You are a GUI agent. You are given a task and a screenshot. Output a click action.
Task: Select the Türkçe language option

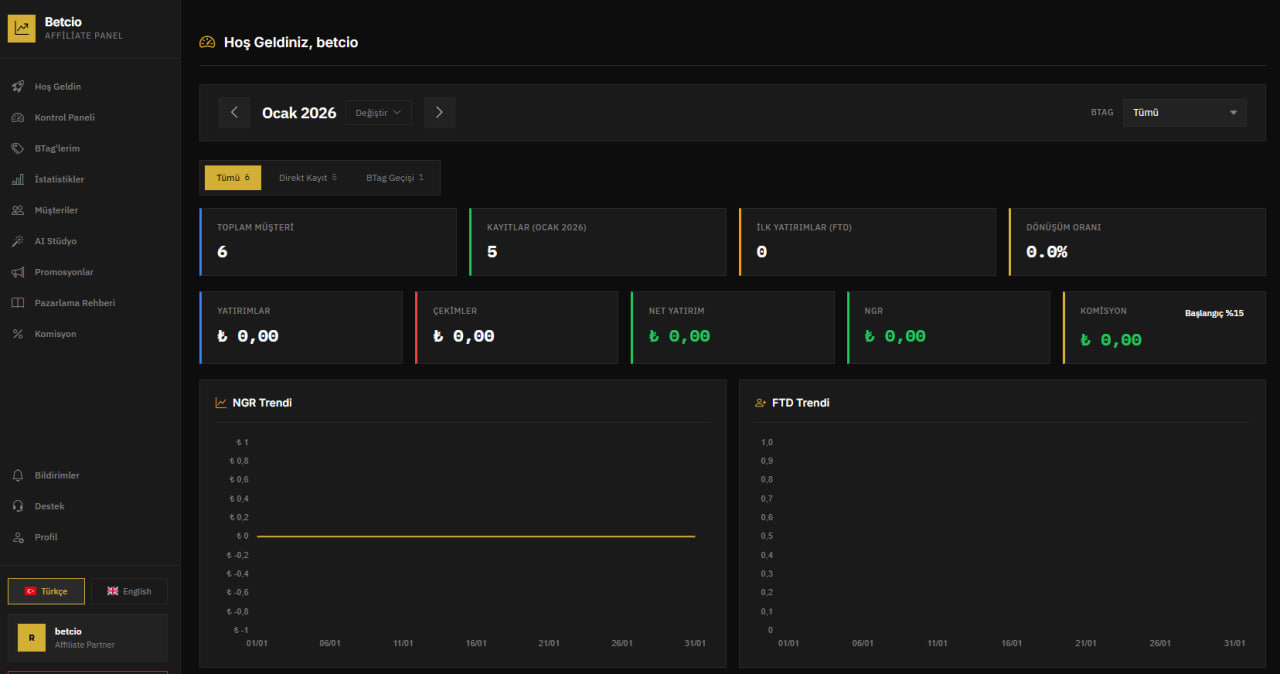coord(46,590)
